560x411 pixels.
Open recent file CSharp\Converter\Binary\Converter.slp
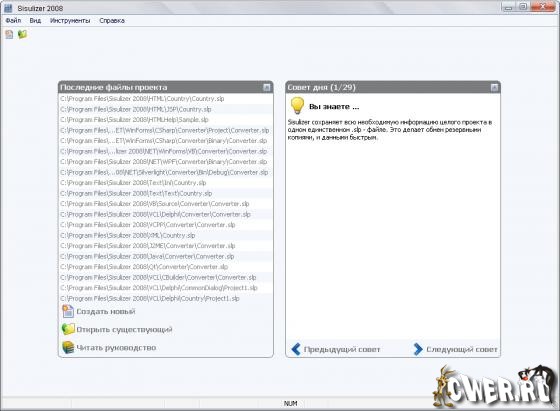click(164, 141)
